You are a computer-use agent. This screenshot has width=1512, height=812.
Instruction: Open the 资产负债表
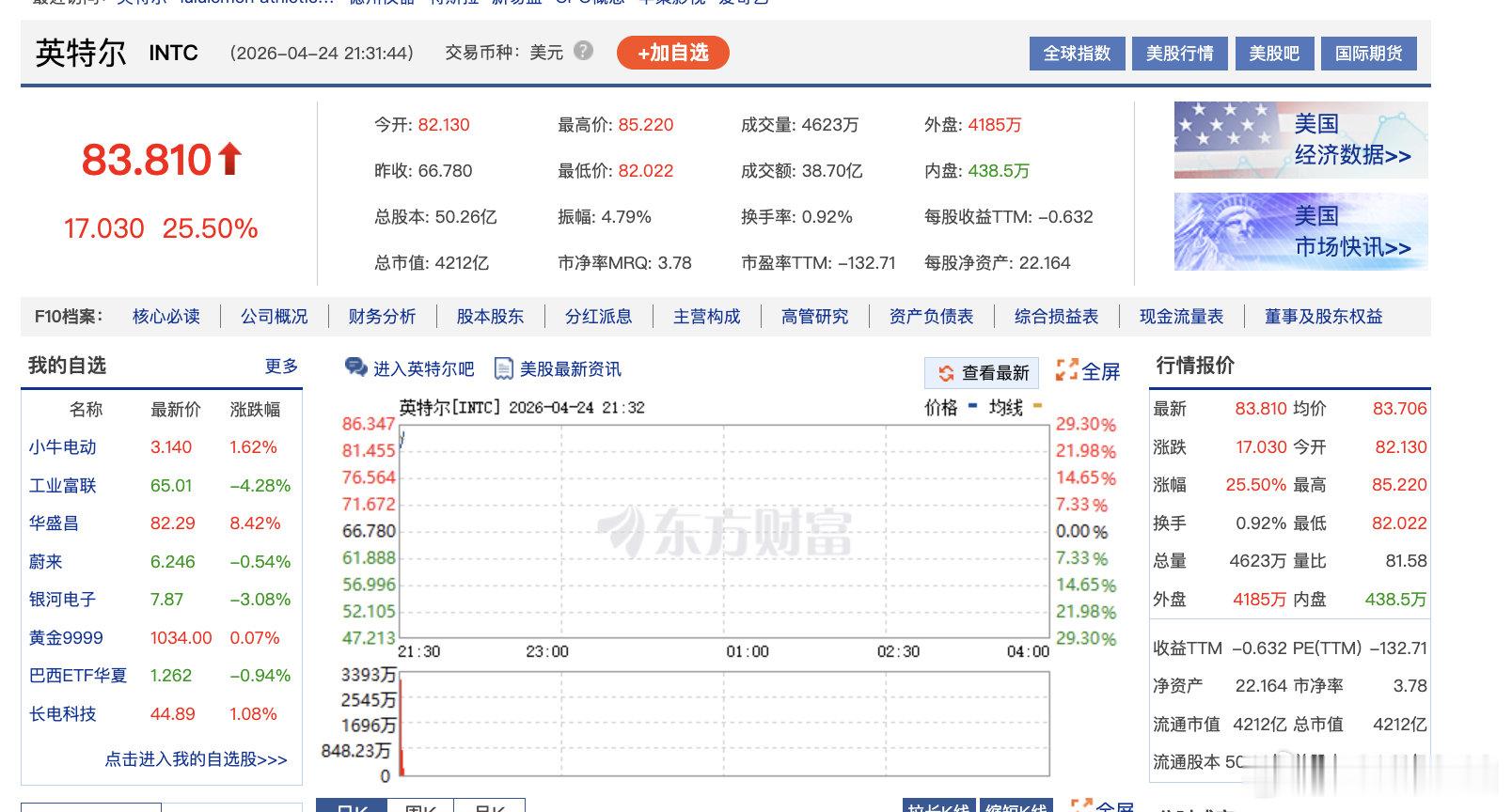click(x=932, y=317)
